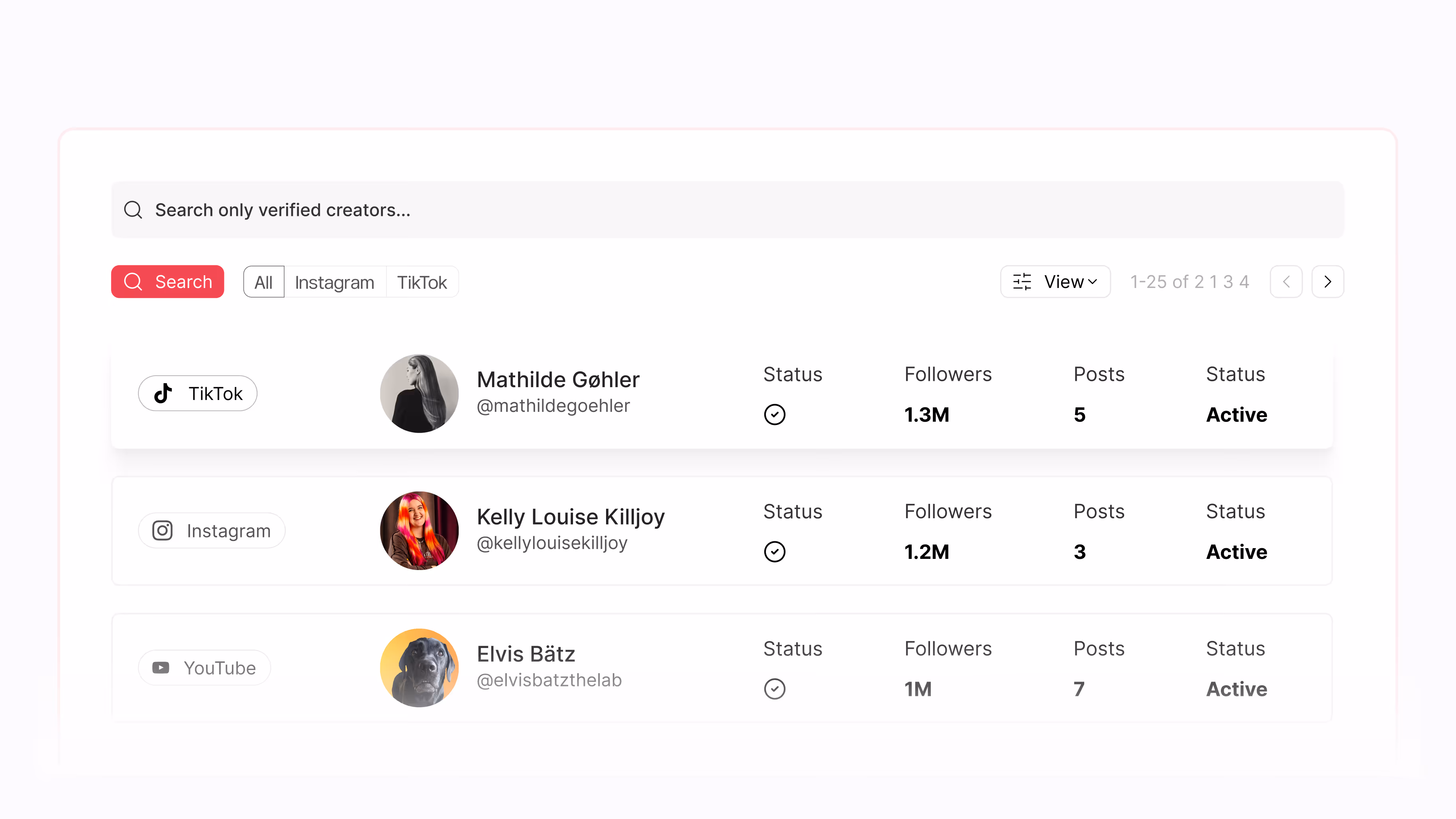Click the verified status check for Elvis Bätz
This screenshot has width=1456, height=819.
click(775, 688)
